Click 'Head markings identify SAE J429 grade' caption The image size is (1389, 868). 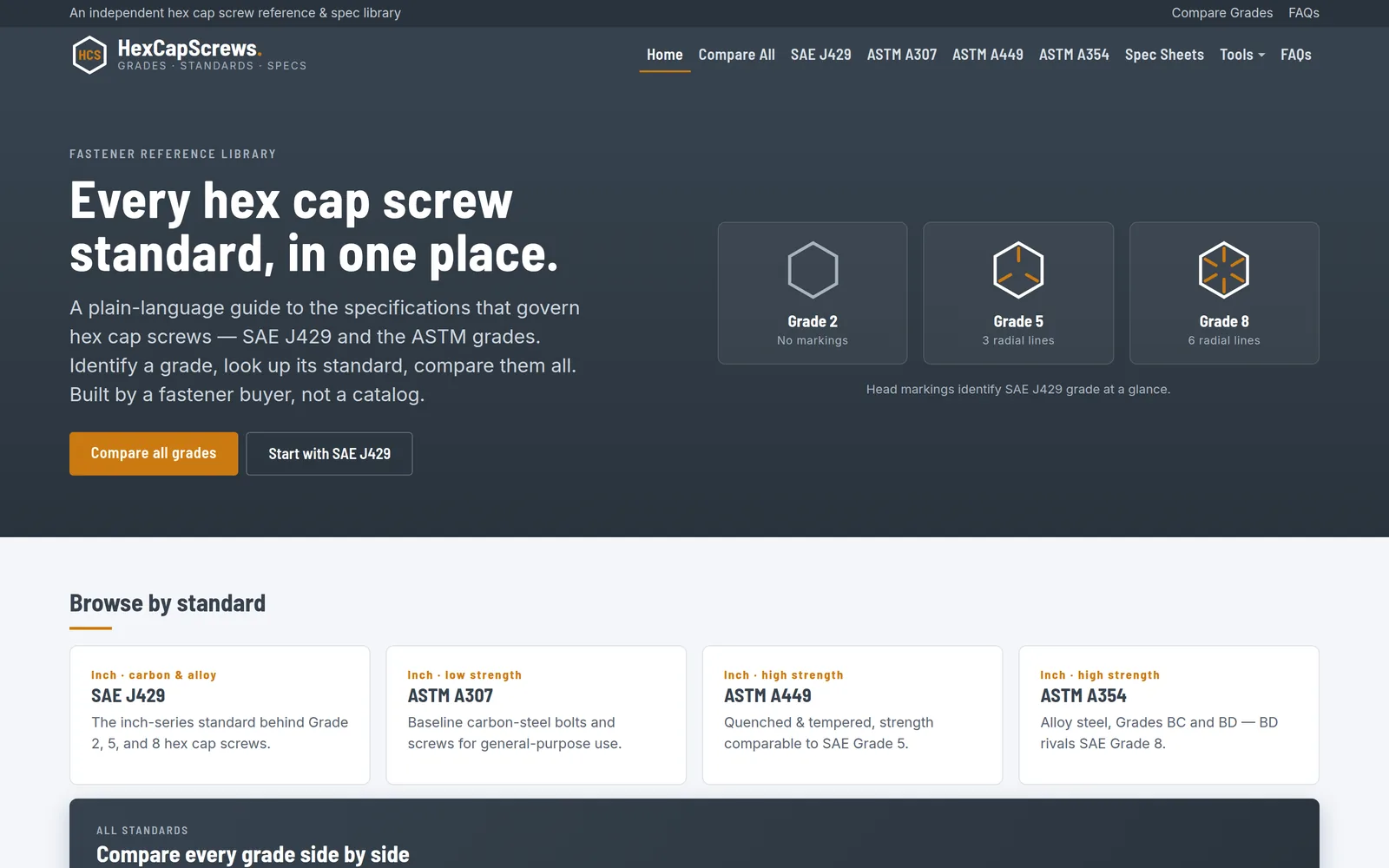tap(1018, 389)
